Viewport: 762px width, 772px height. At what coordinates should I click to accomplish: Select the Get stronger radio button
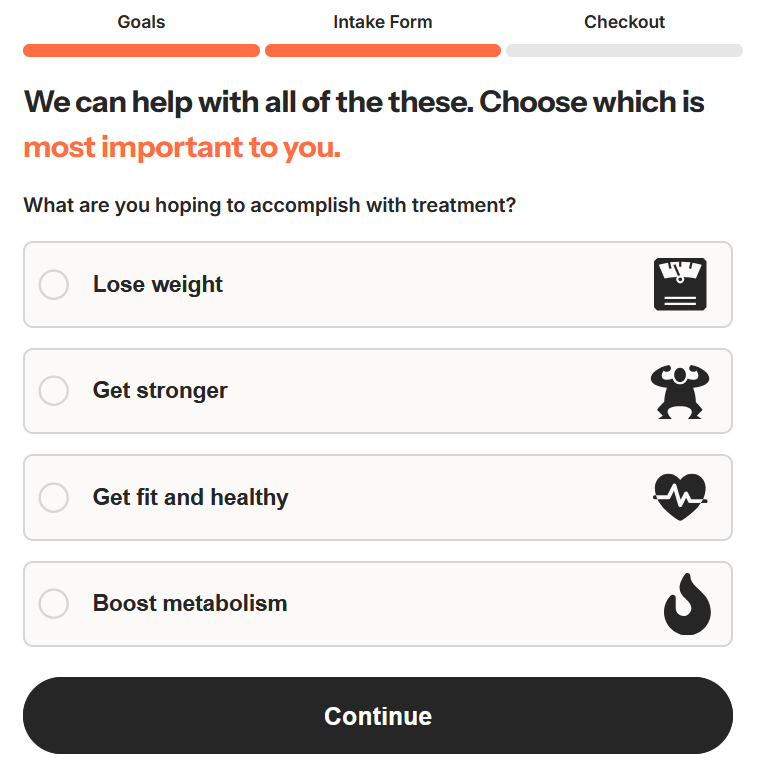54,391
